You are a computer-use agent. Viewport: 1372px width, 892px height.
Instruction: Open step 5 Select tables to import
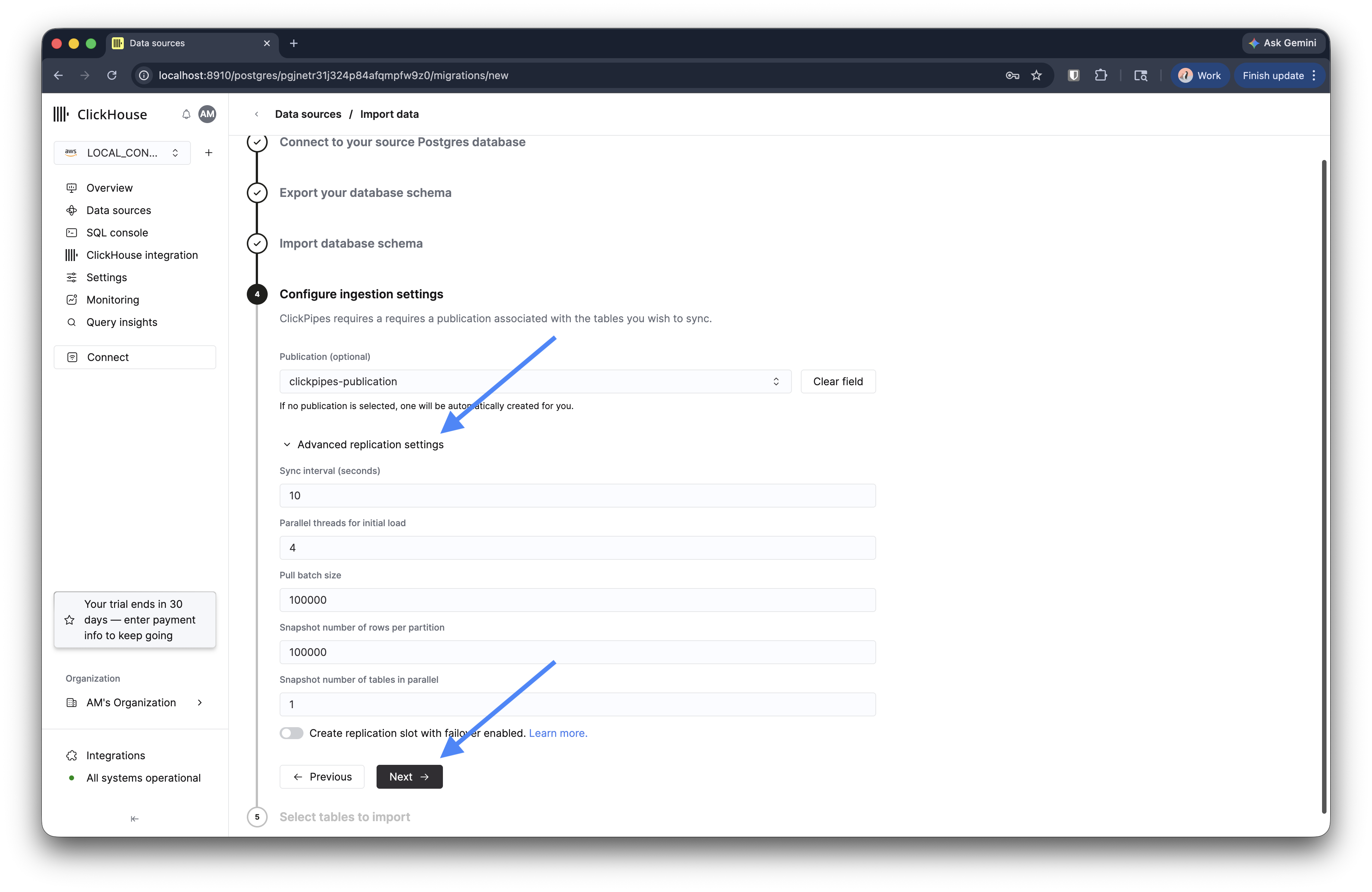(344, 817)
